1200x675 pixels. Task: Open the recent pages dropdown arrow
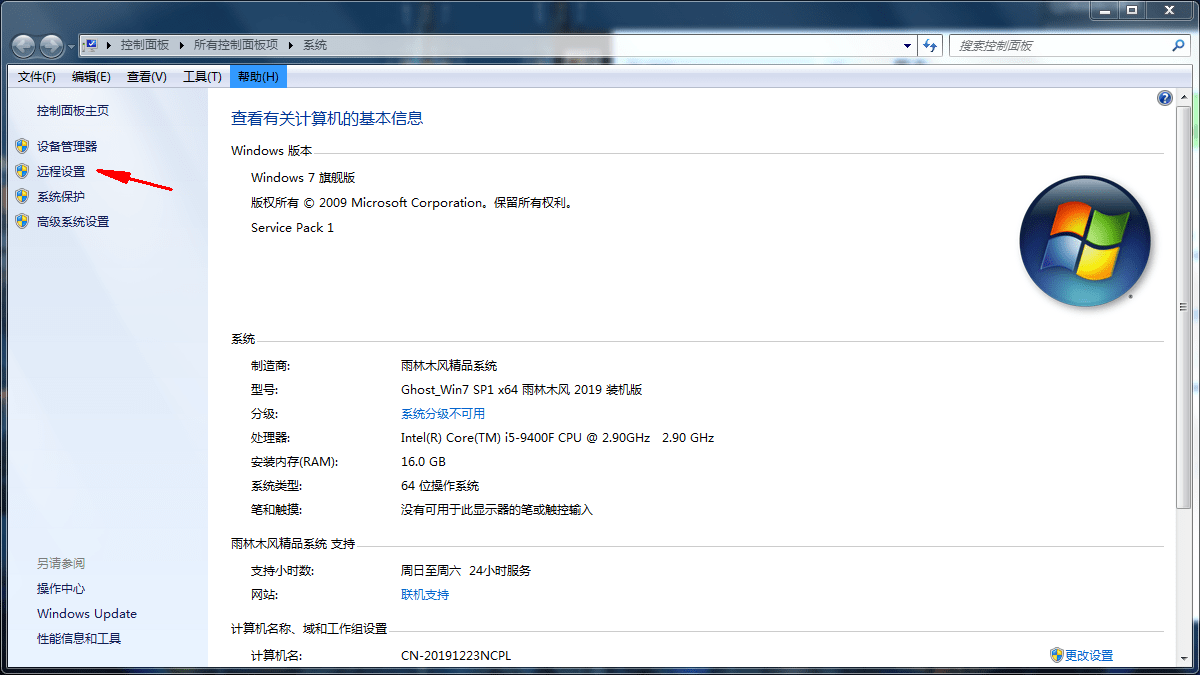71,46
